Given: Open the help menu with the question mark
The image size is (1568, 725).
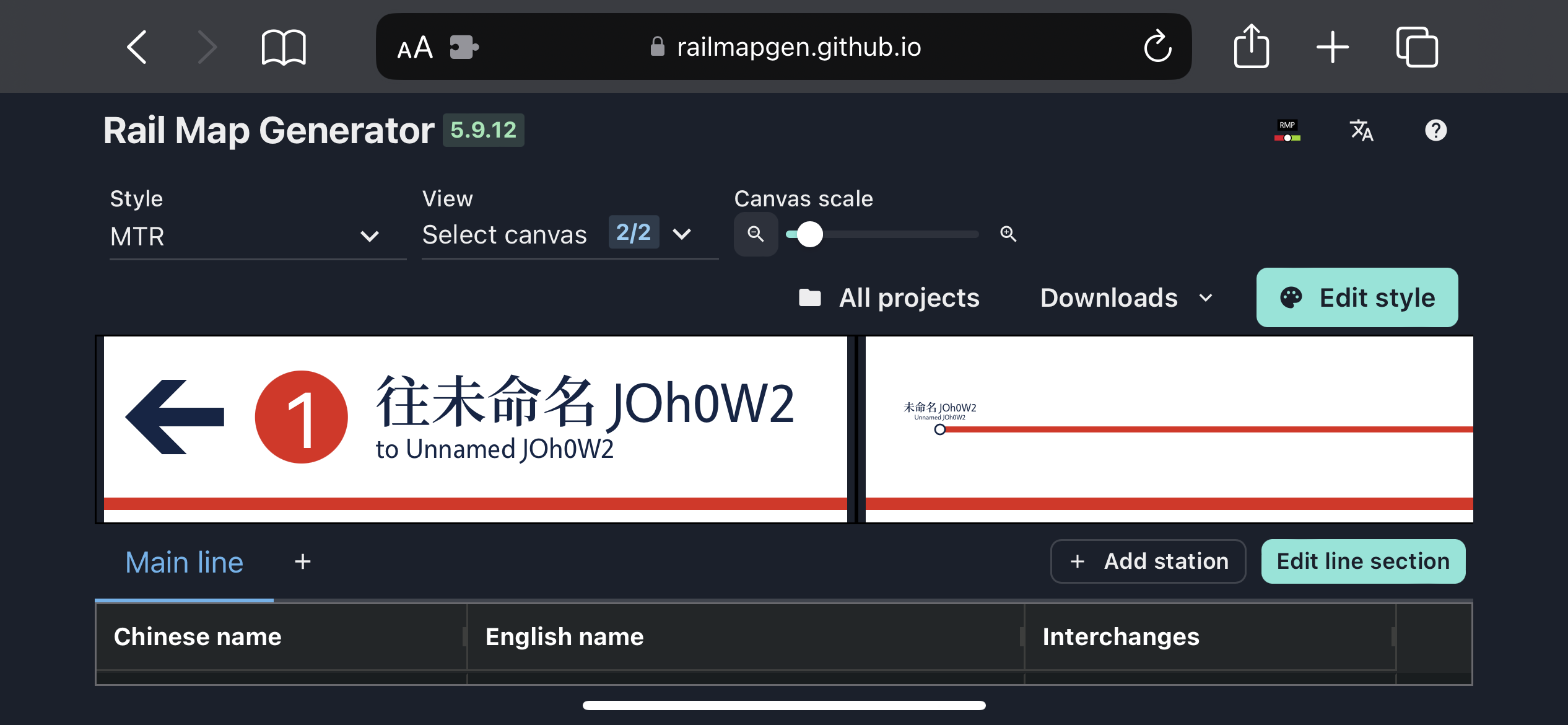Looking at the screenshot, I should click(1436, 131).
